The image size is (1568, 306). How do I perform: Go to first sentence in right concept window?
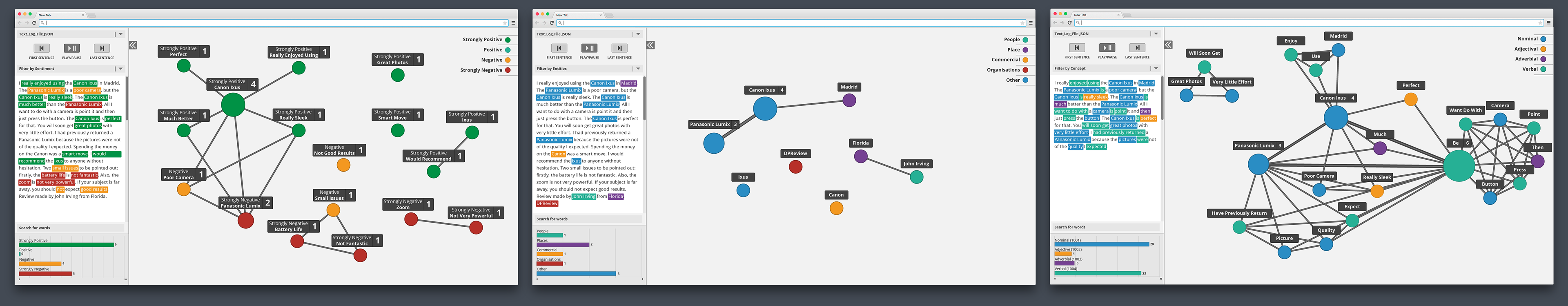(1077, 47)
